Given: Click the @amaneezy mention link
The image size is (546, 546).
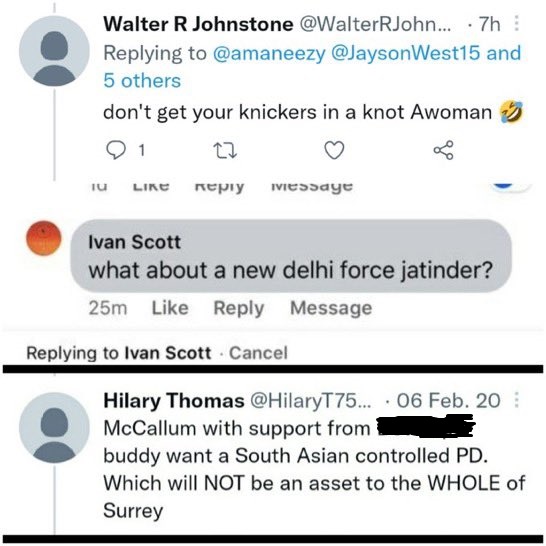Looking at the screenshot, I should click(269, 53).
